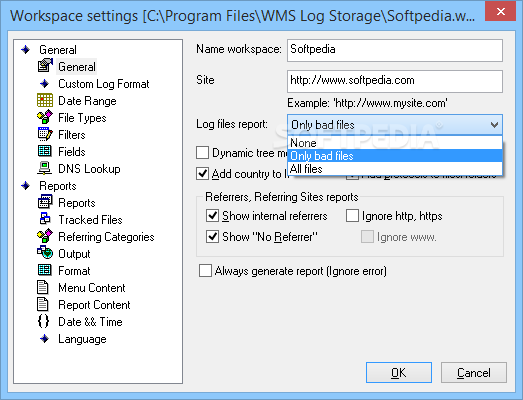The height and width of the screenshot is (400, 523).
Task: Click the Filters notepad icon
Action: (x=45, y=134)
